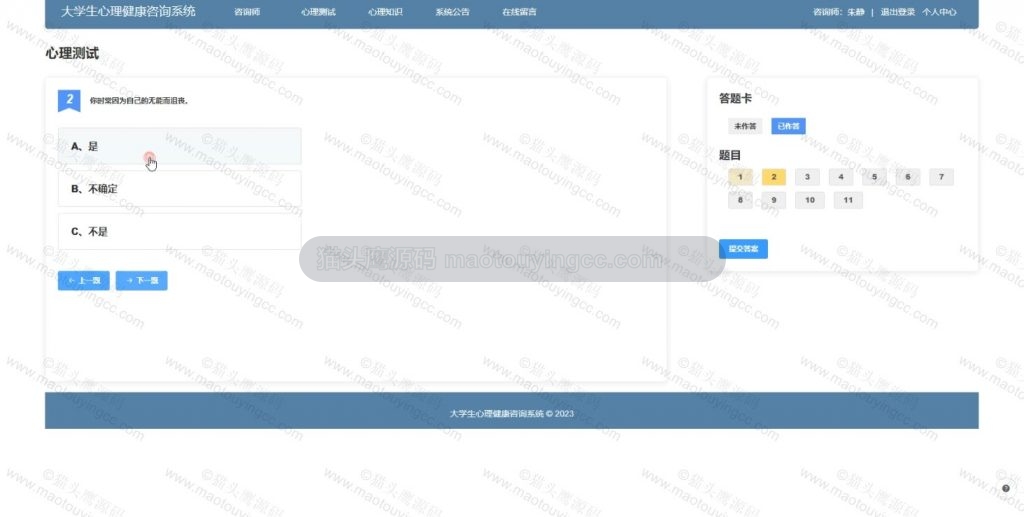Go to 心理知识 in the navbar

click(x=385, y=12)
